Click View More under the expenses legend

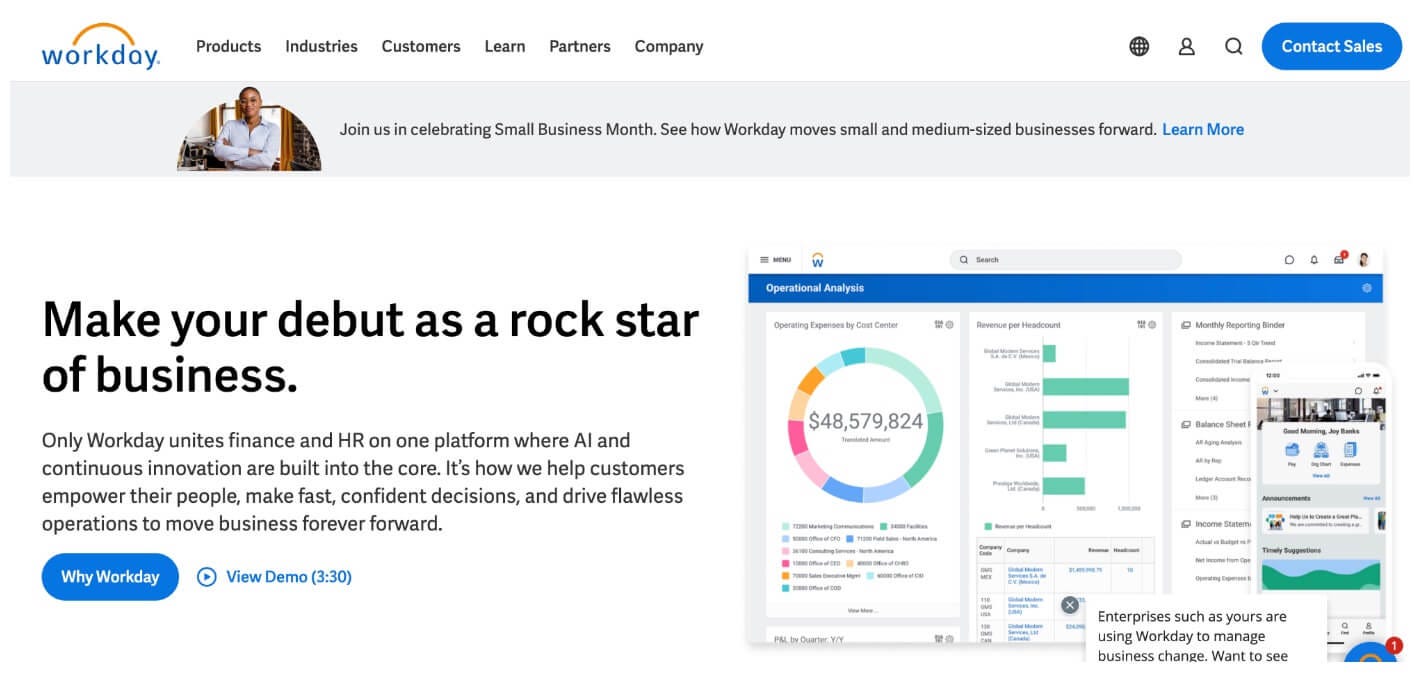click(861, 610)
